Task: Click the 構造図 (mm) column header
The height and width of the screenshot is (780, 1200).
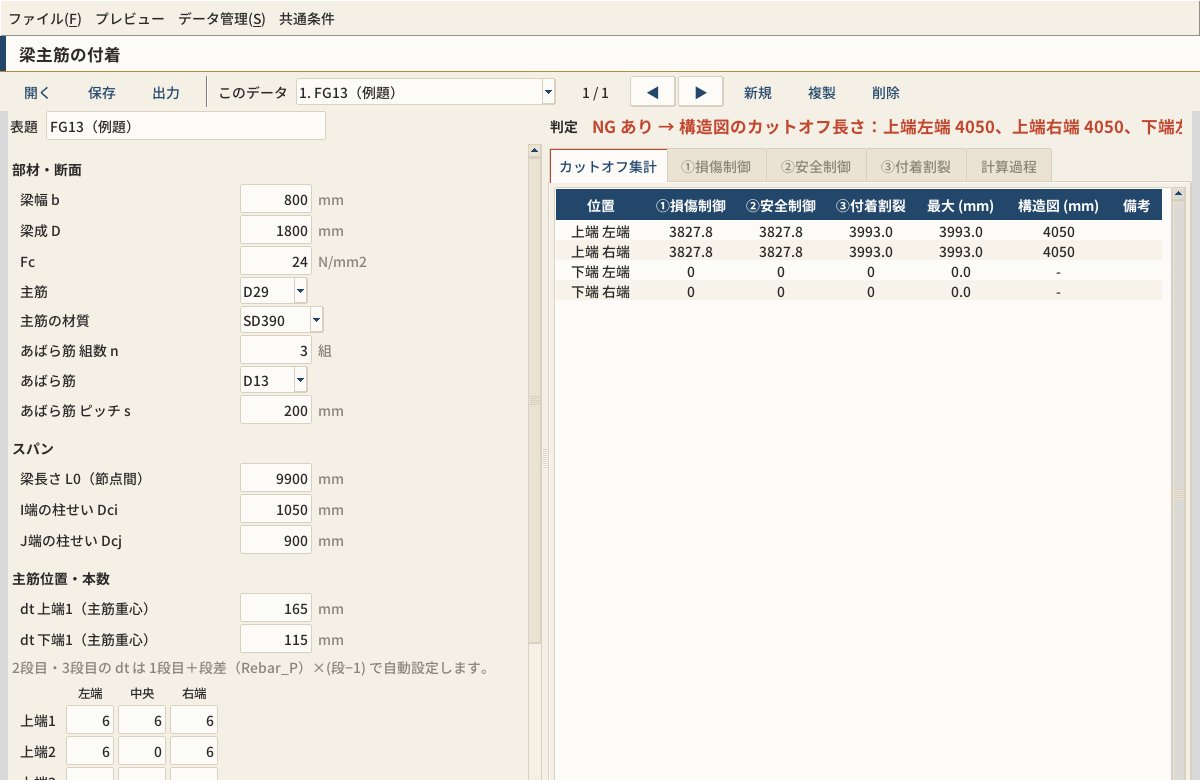Action: [x=1058, y=205]
